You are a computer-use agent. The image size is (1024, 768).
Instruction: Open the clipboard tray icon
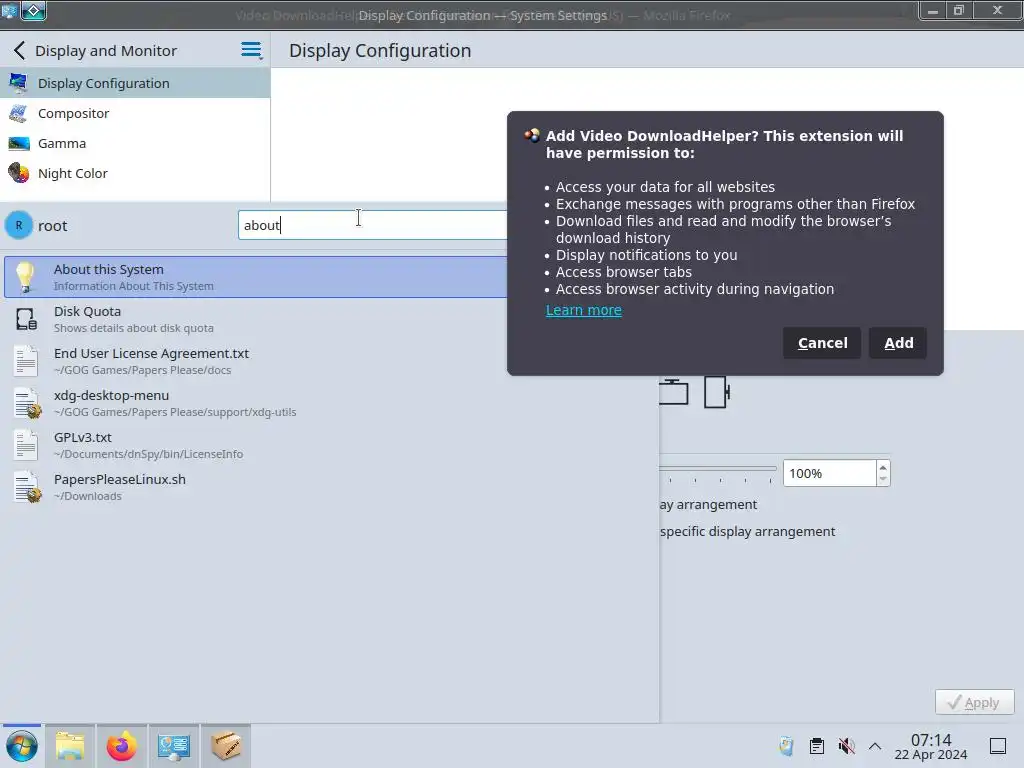coord(816,746)
